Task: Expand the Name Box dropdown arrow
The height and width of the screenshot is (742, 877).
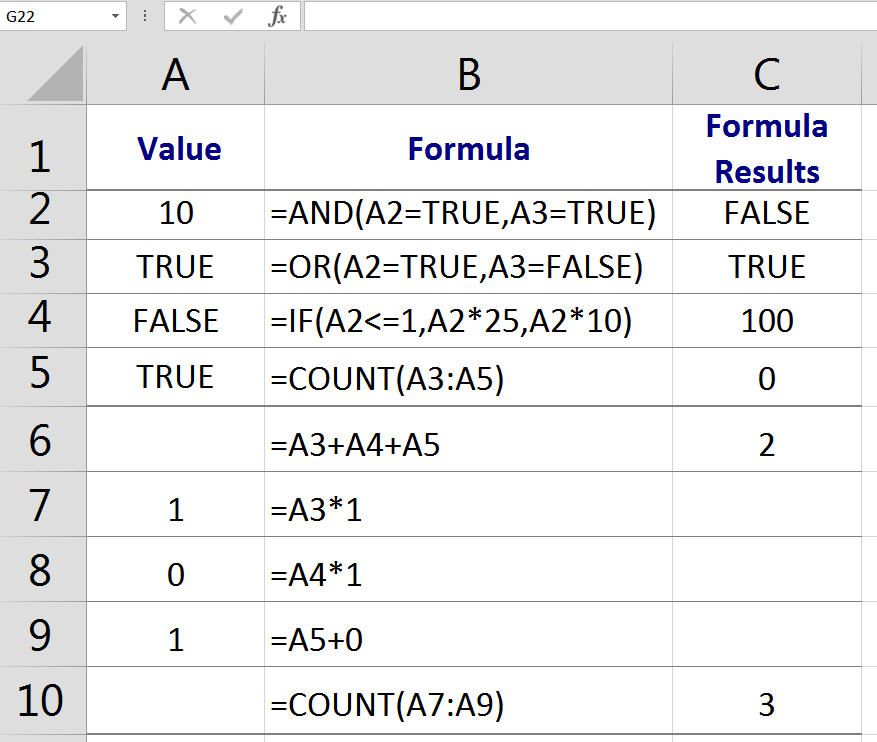Action: coord(116,16)
